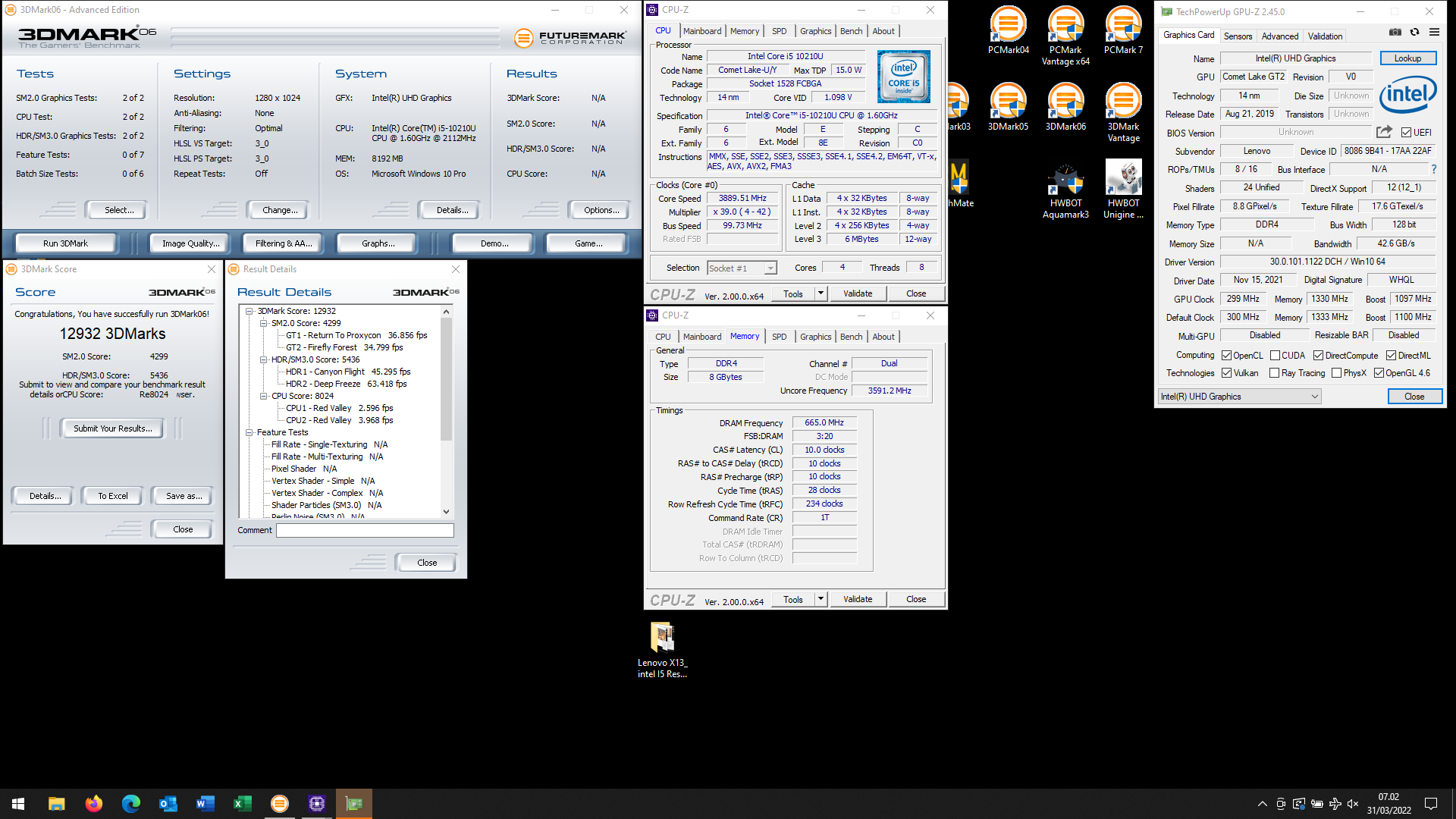Image resolution: width=1456 pixels, height=819 pixels.
Task: Open the Bench tab in the CPU-Z processor window
Action: 851,31
